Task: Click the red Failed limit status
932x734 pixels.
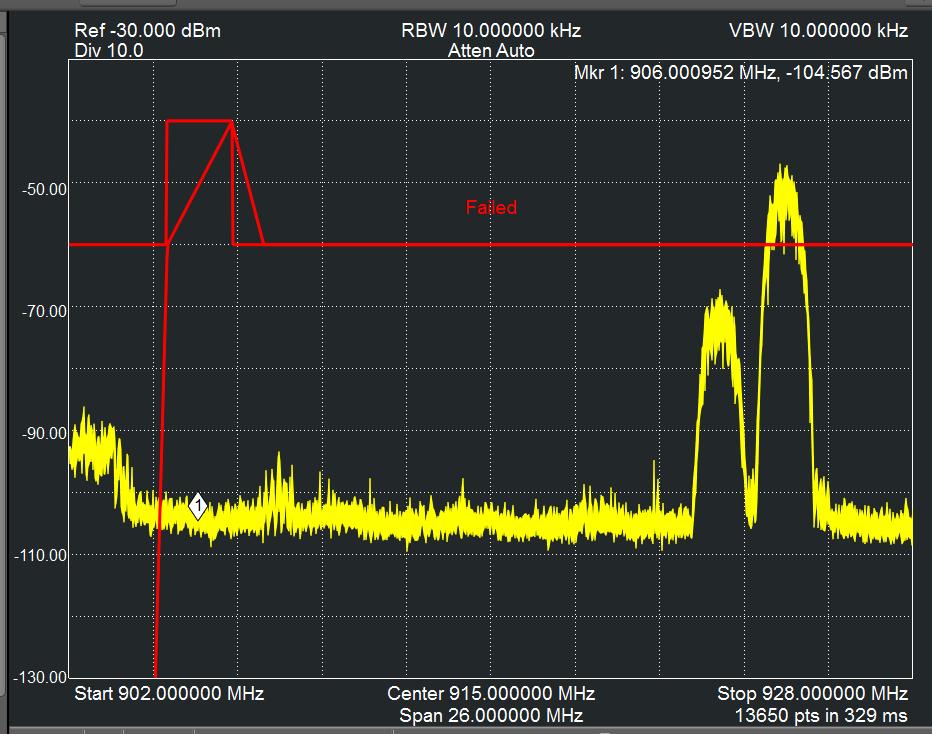Action: tap(491, 207)
